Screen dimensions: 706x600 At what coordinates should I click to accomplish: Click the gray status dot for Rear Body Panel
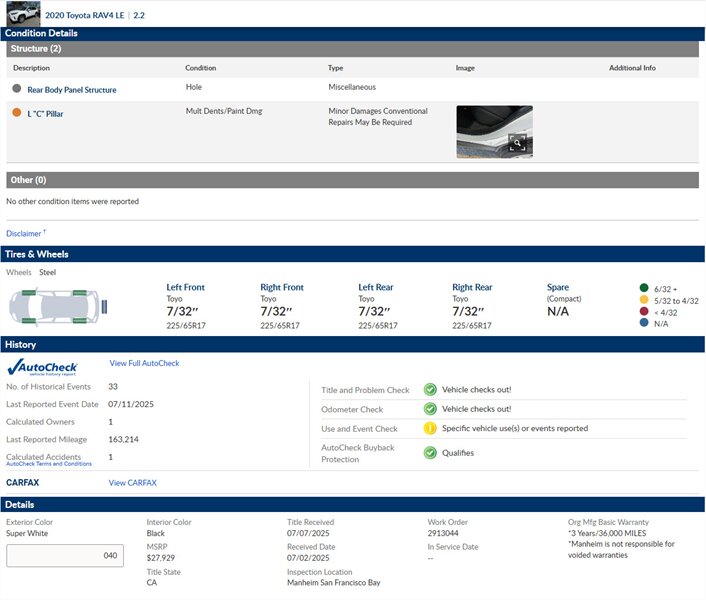[17, 88]
